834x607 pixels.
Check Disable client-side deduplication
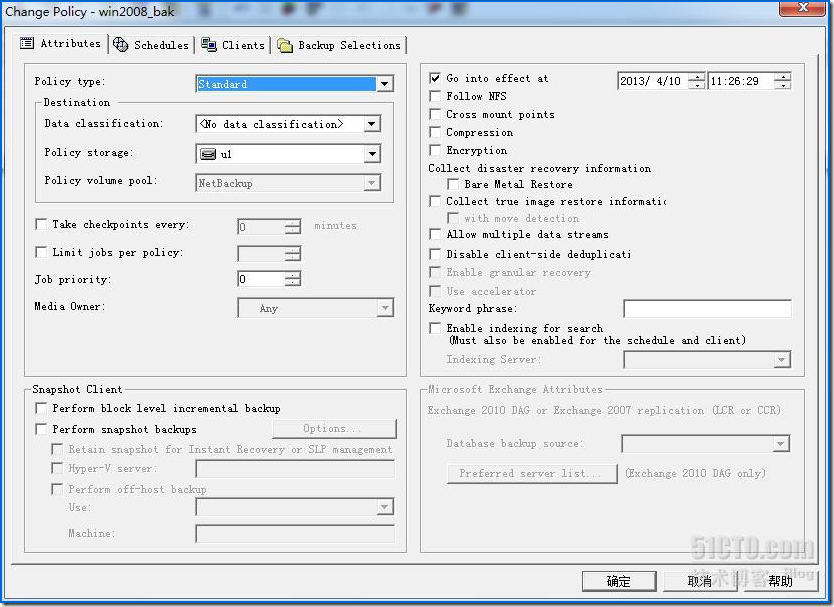[x=435, y=254]
